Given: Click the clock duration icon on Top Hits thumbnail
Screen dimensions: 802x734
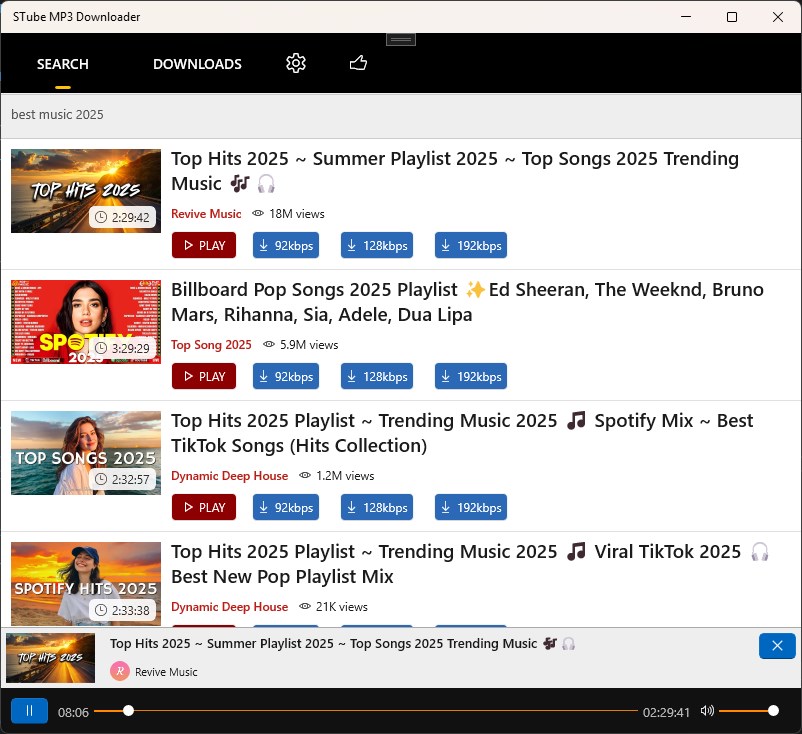Looking at the screenshot, I should pos(102,217).
